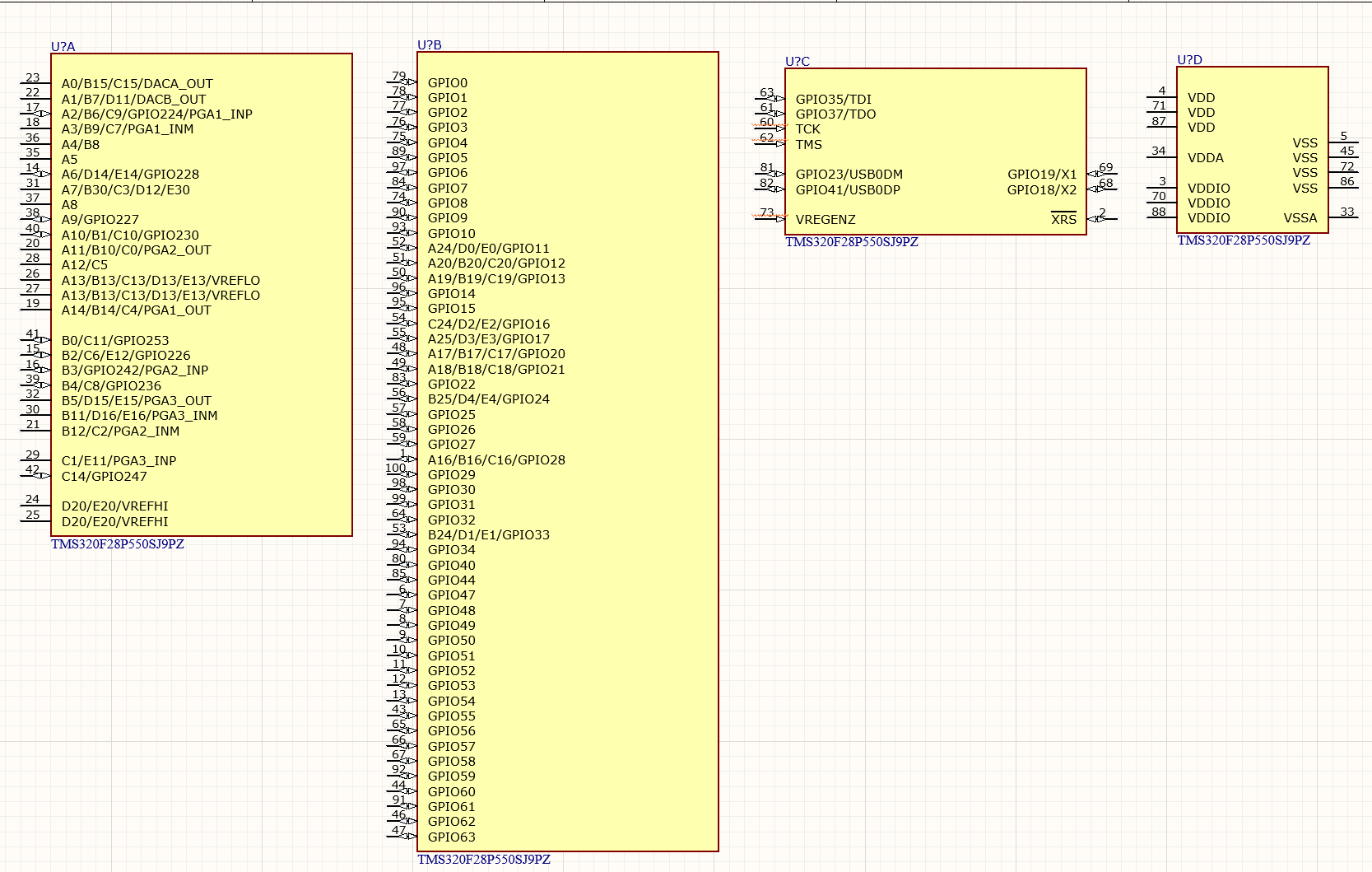Select the A14/B14/C4/PGA1_OUT pin label

point(137,310)
